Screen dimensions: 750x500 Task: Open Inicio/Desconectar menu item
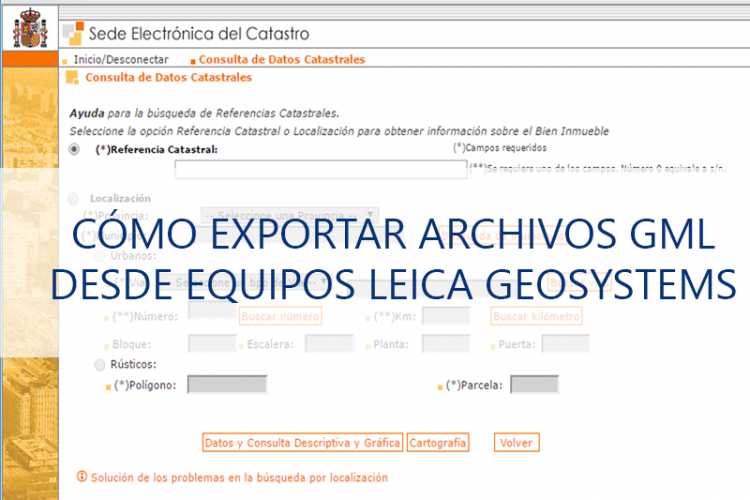click(x=121, y=59)
